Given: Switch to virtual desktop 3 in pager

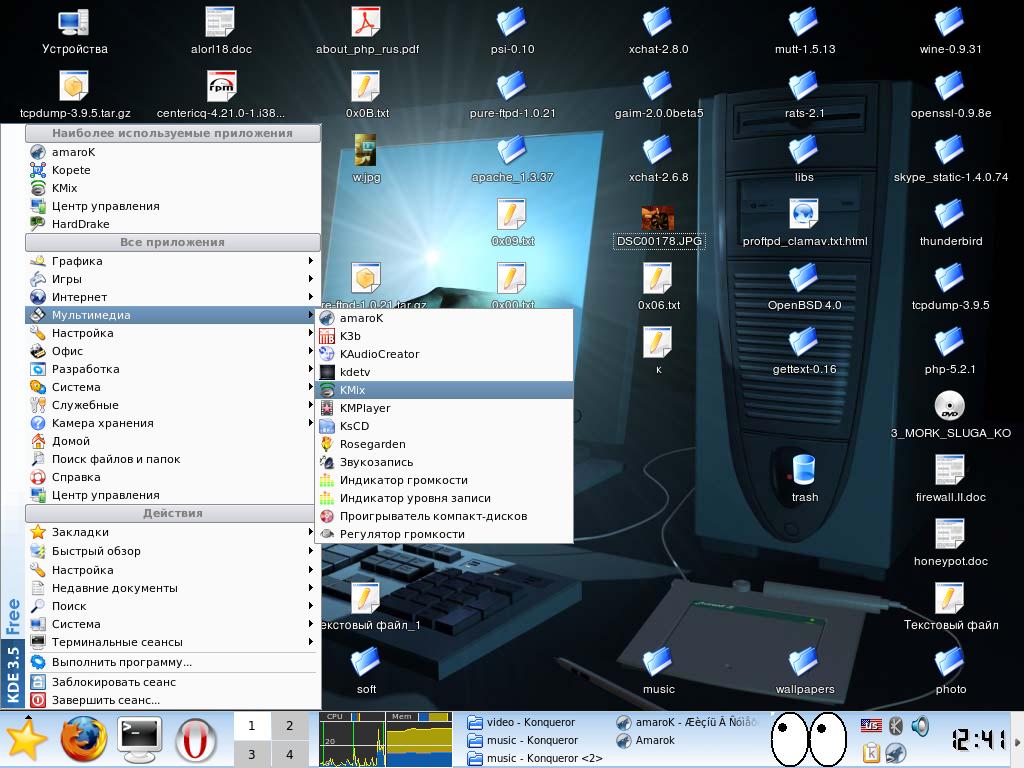Looking at the screenshot, I should pyautogui.click(x=251, y=754).
